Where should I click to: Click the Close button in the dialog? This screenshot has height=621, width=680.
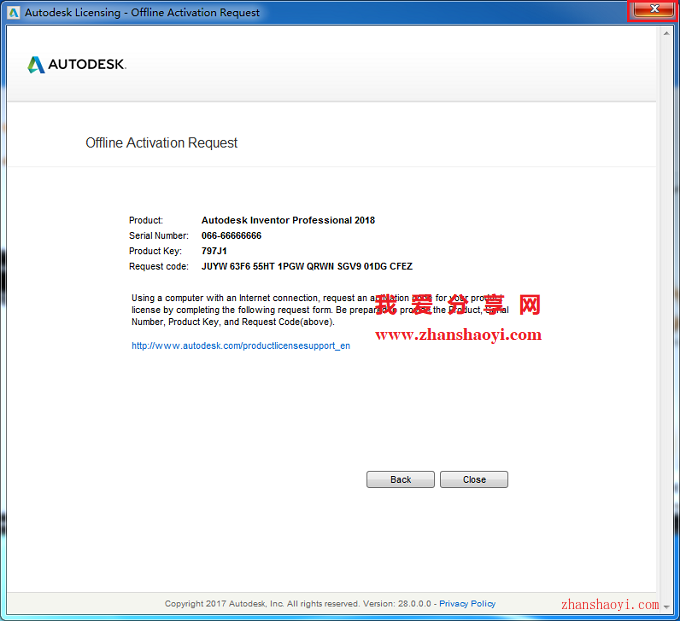pyautogui.click(x=474, y=479)
